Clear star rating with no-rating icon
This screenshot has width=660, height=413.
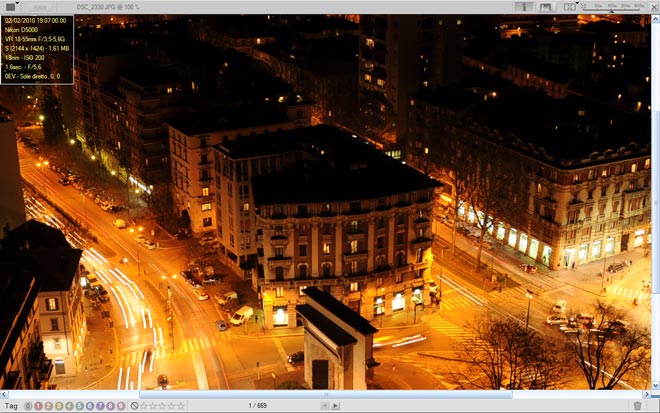134,406
